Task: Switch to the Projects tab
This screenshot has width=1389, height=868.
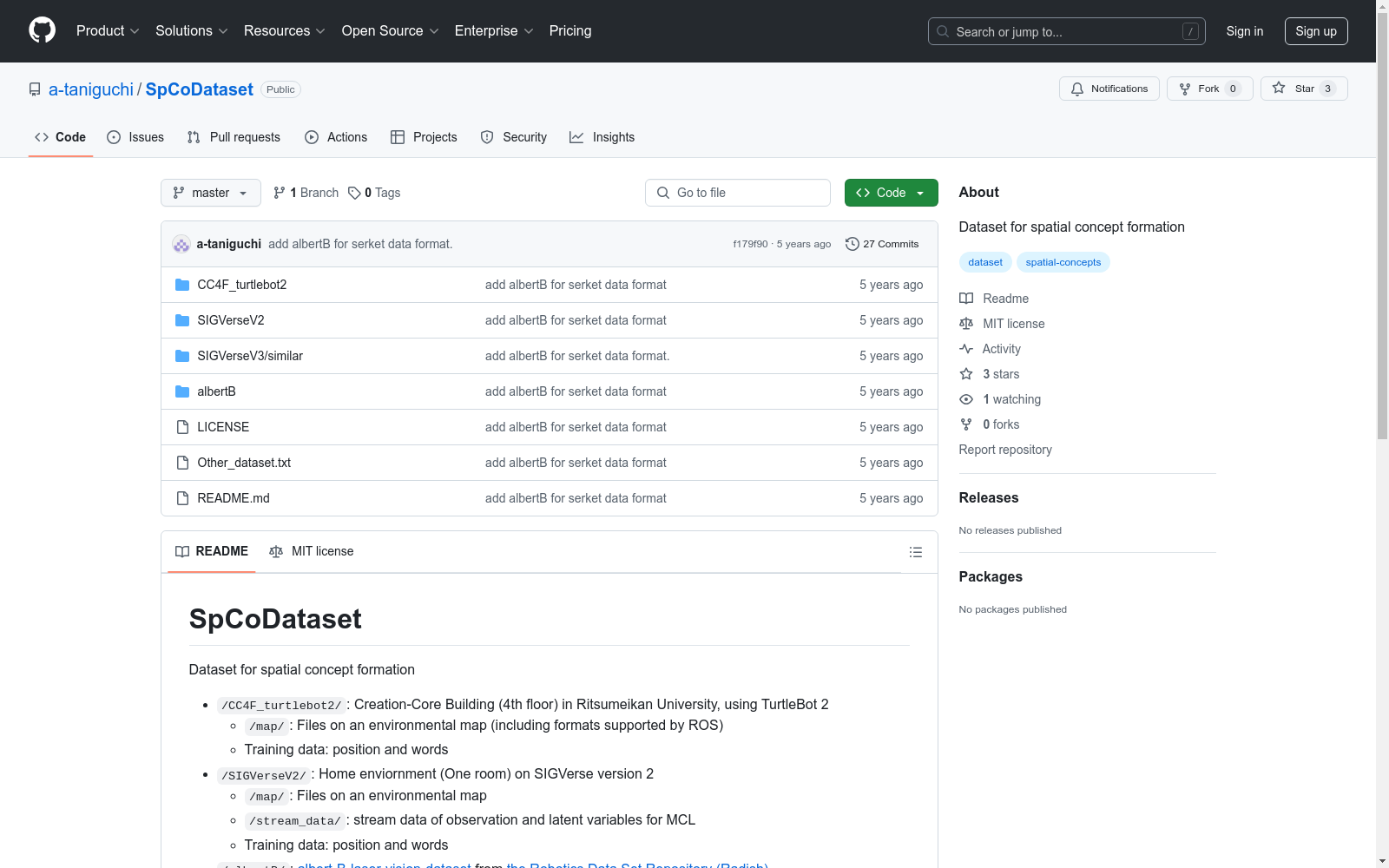Action: [x=424, y=137]
